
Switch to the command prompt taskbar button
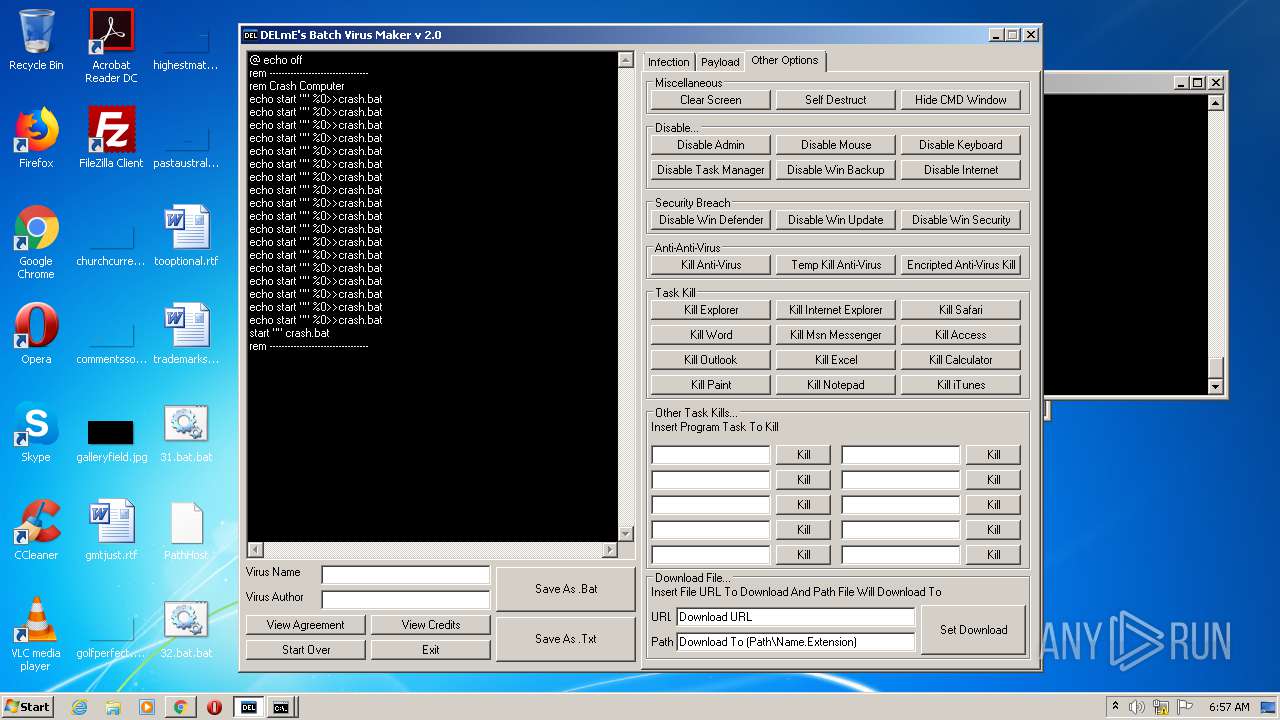pos(282,707)
